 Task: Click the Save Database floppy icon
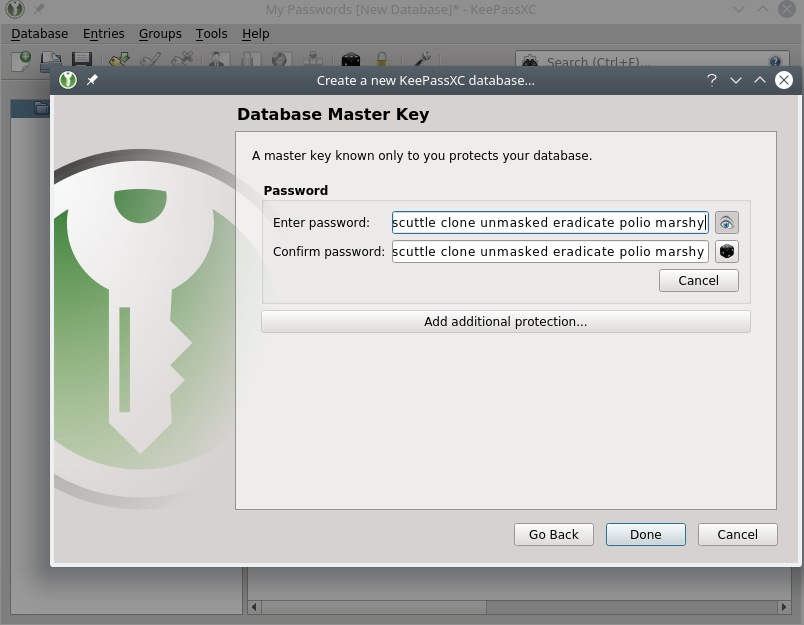[x=82, y=61]
